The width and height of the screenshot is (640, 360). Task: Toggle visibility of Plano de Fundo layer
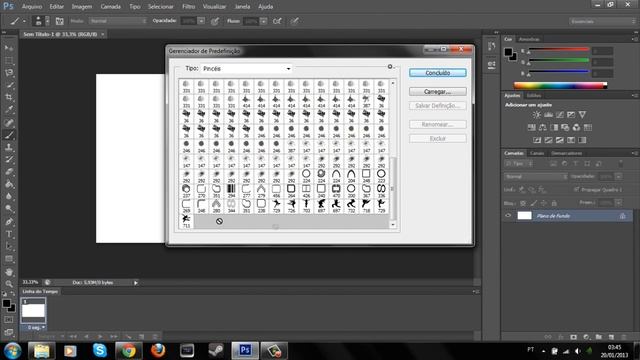click(508, 216)
